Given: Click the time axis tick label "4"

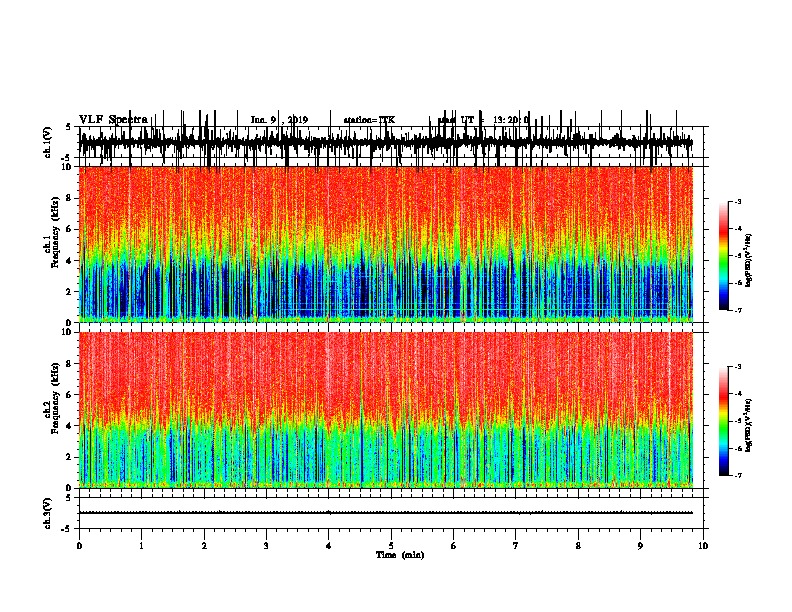Looking at the screenshot, I should 328,546.
